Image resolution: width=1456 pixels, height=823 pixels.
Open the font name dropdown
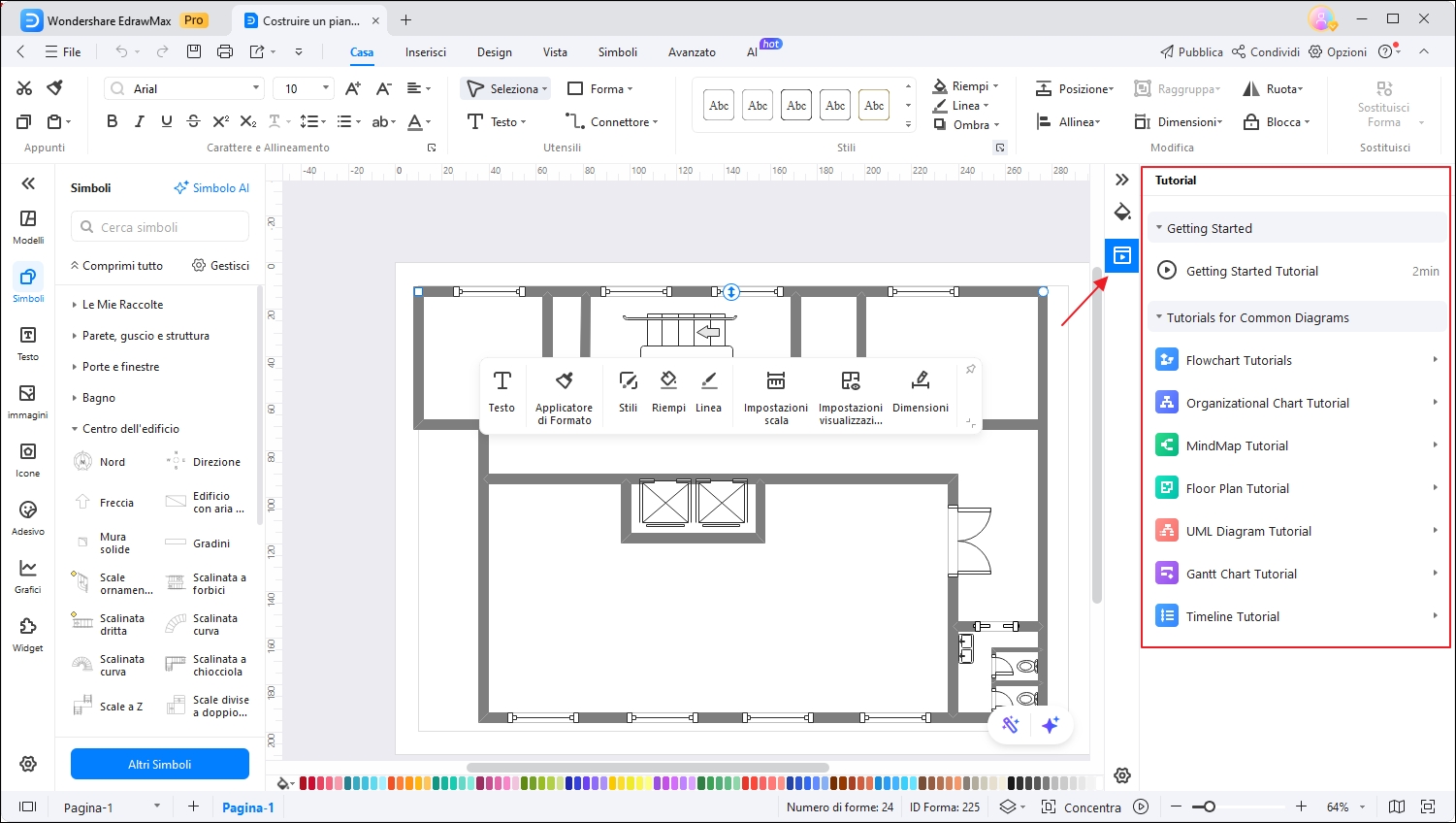coord(256,88)
